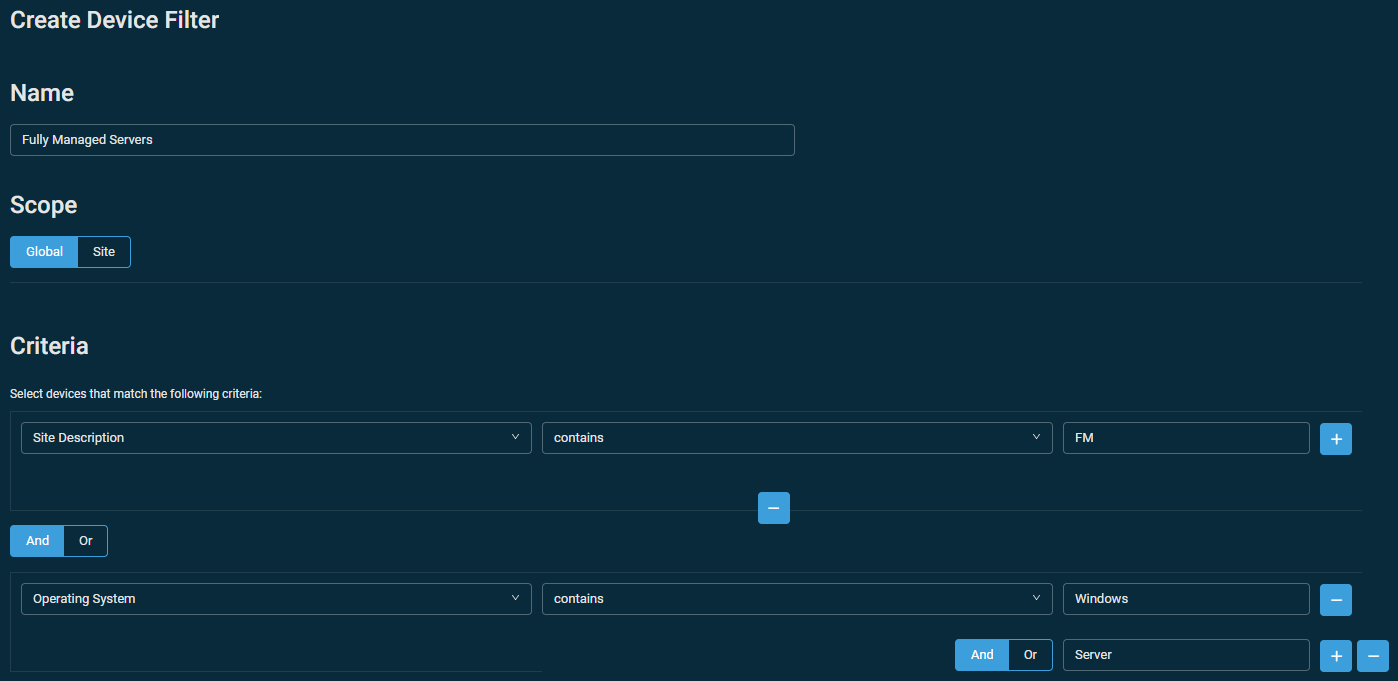Select And next to the Server value
The image size is (1398, 681).
(x=981, y=655)
